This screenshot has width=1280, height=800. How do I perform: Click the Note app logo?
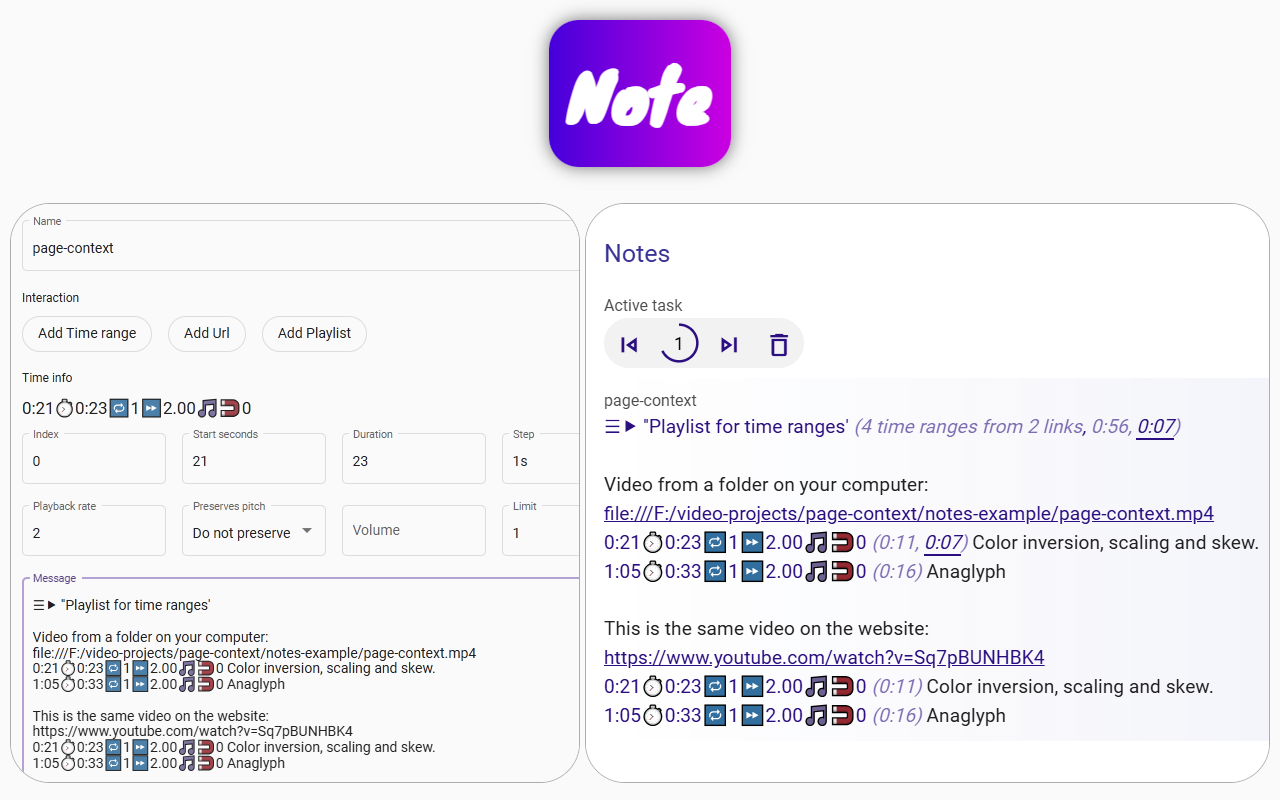(x=640, y=93)
